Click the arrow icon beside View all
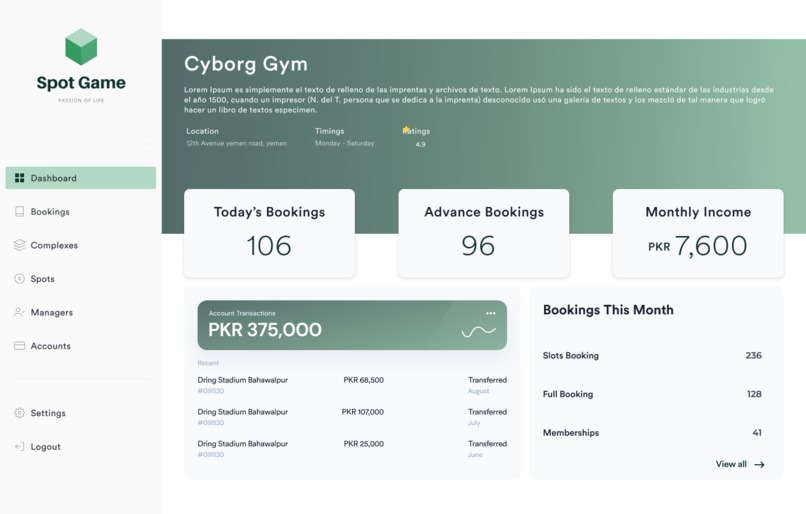Viewport: 806px width, 514px height. (759, 465)
